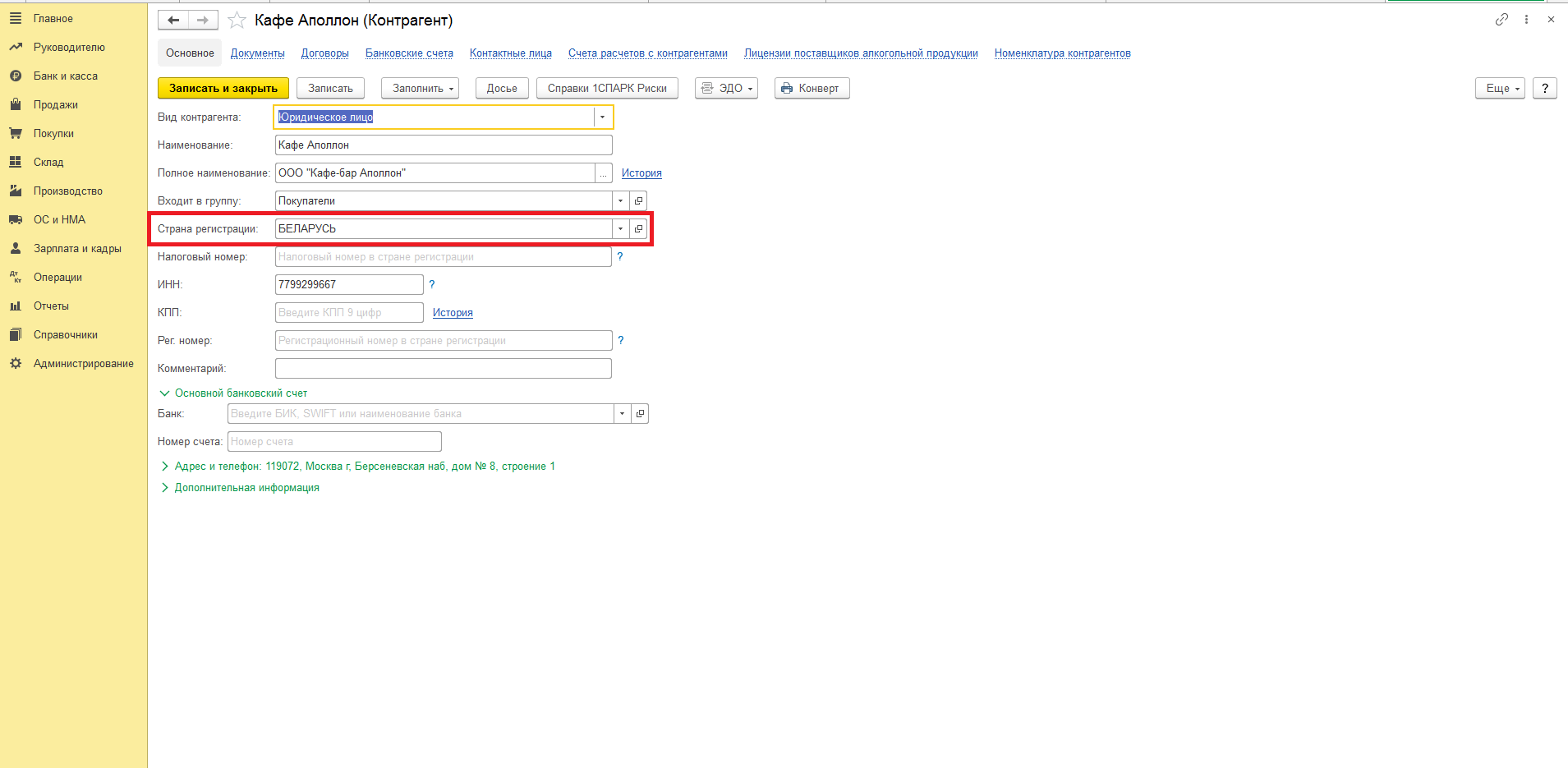Viewport: 1568px width, 768px height.
Task: Open the Еще dropdown menu
Action: (x=1500, y=88)
